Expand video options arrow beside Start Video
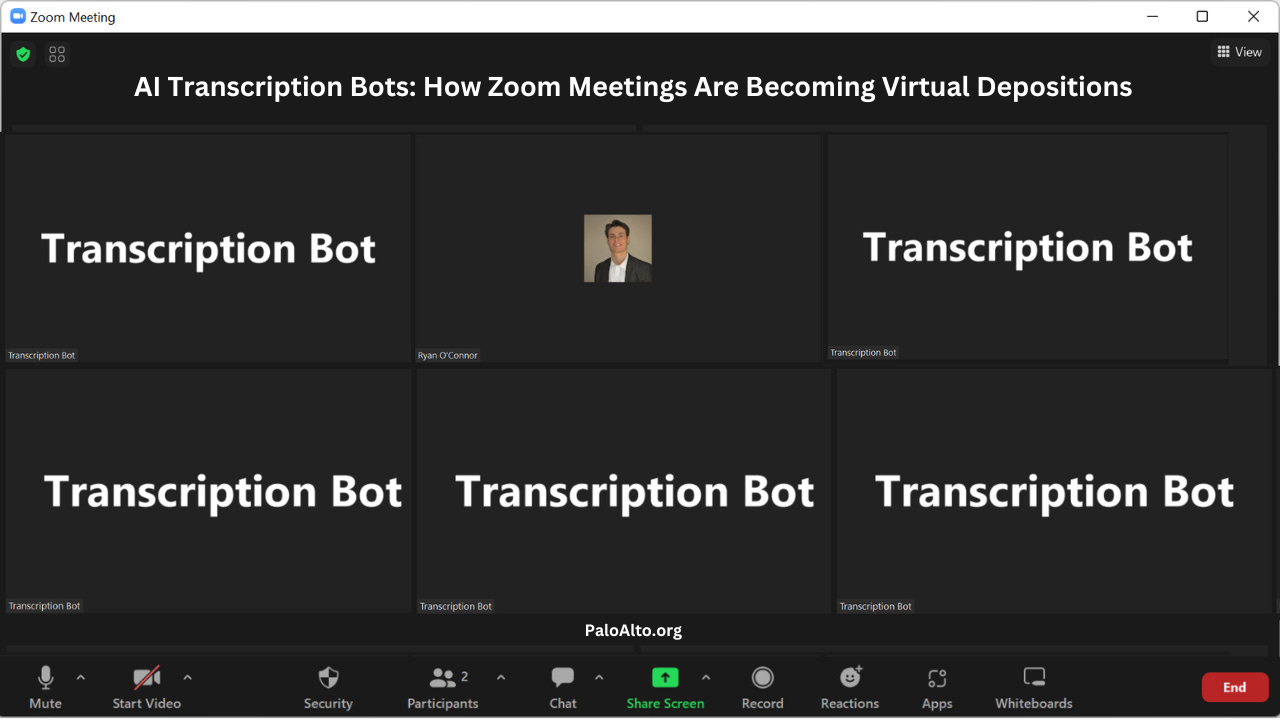The image size is (1280, 720). [x=187, y=677]
